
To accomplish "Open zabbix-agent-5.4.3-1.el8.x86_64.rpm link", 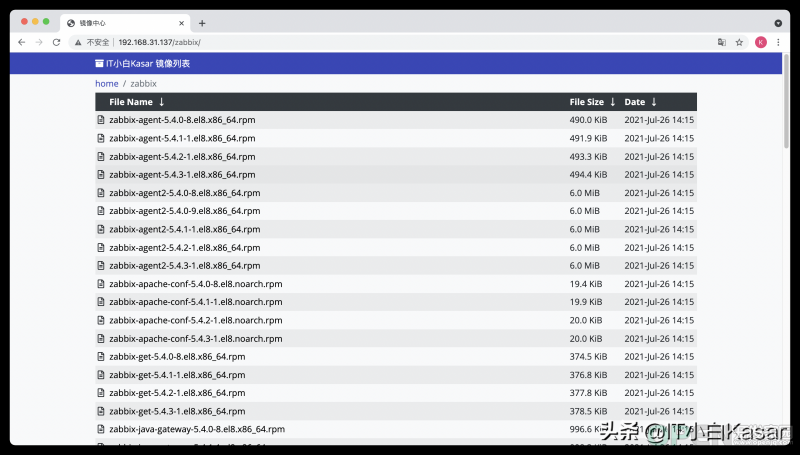I will point(182,174).
